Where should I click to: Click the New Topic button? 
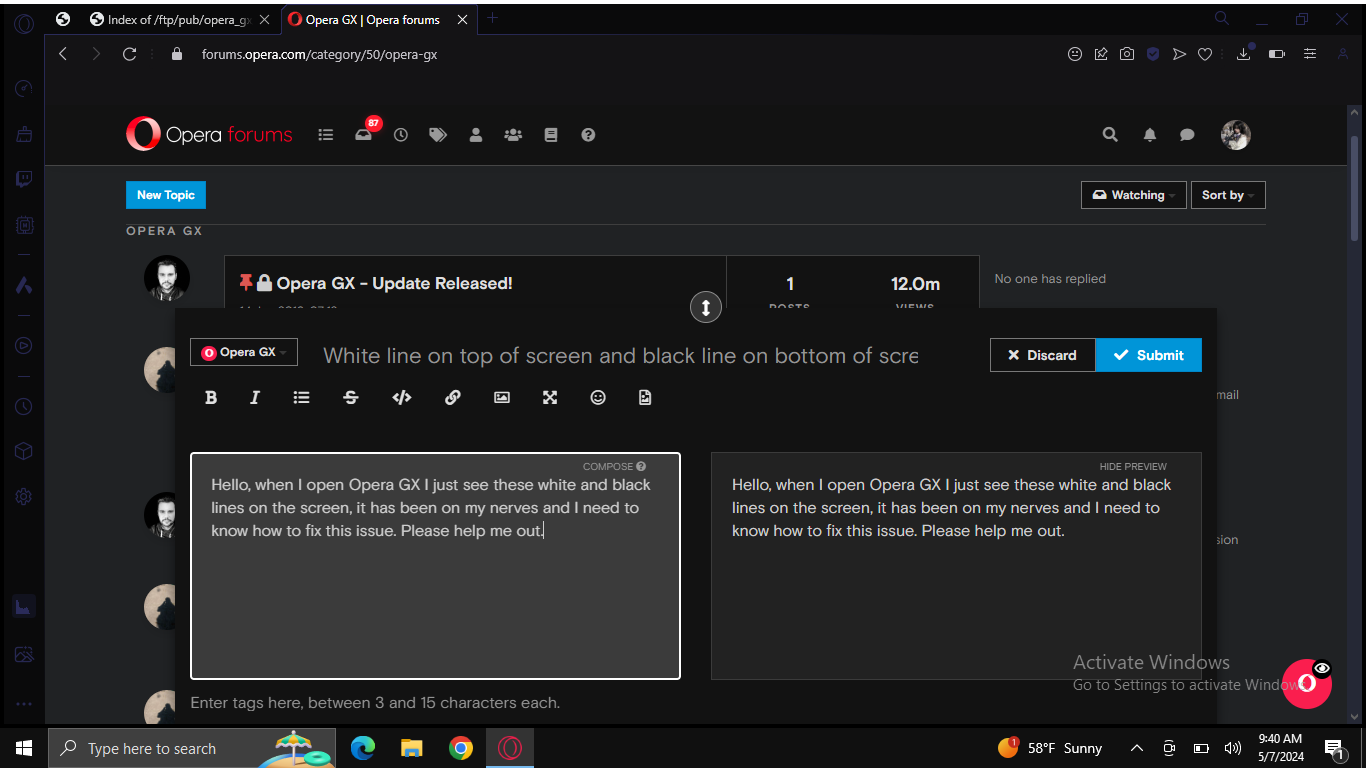pos(166,195)
